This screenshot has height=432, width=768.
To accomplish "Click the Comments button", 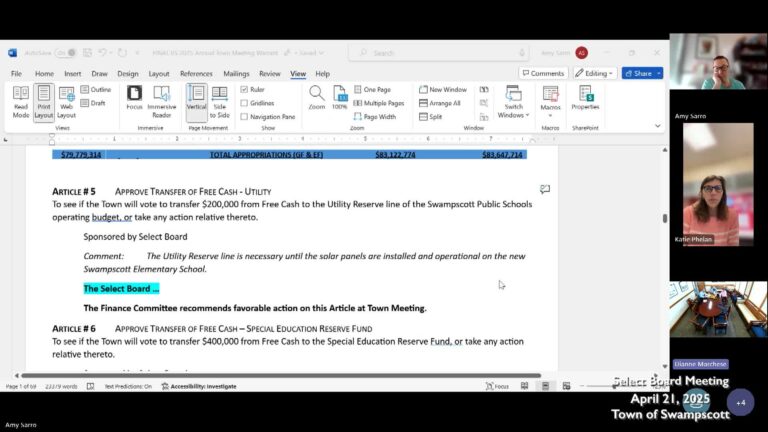I will [543, 73].
